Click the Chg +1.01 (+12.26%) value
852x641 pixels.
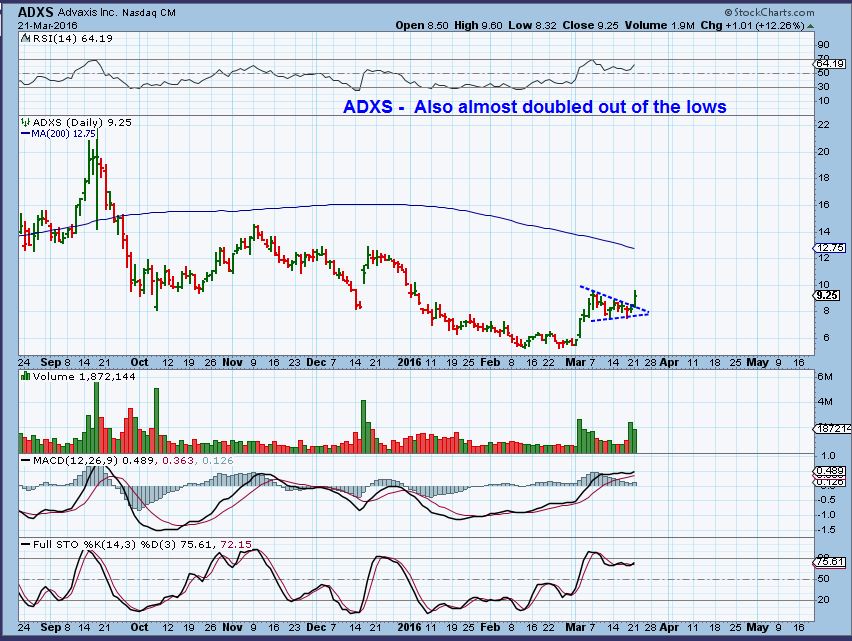(752, 26)
